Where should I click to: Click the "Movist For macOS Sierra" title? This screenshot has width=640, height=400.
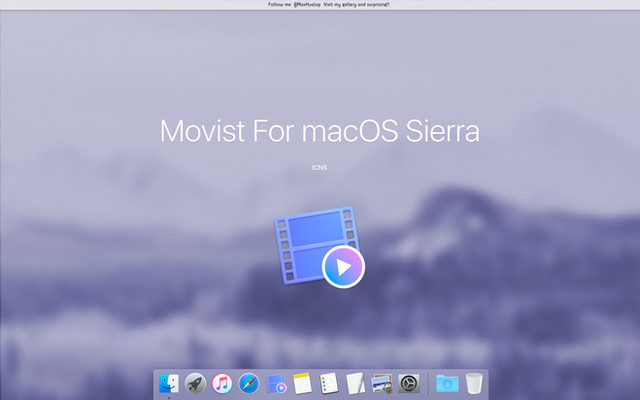point(320,131)
